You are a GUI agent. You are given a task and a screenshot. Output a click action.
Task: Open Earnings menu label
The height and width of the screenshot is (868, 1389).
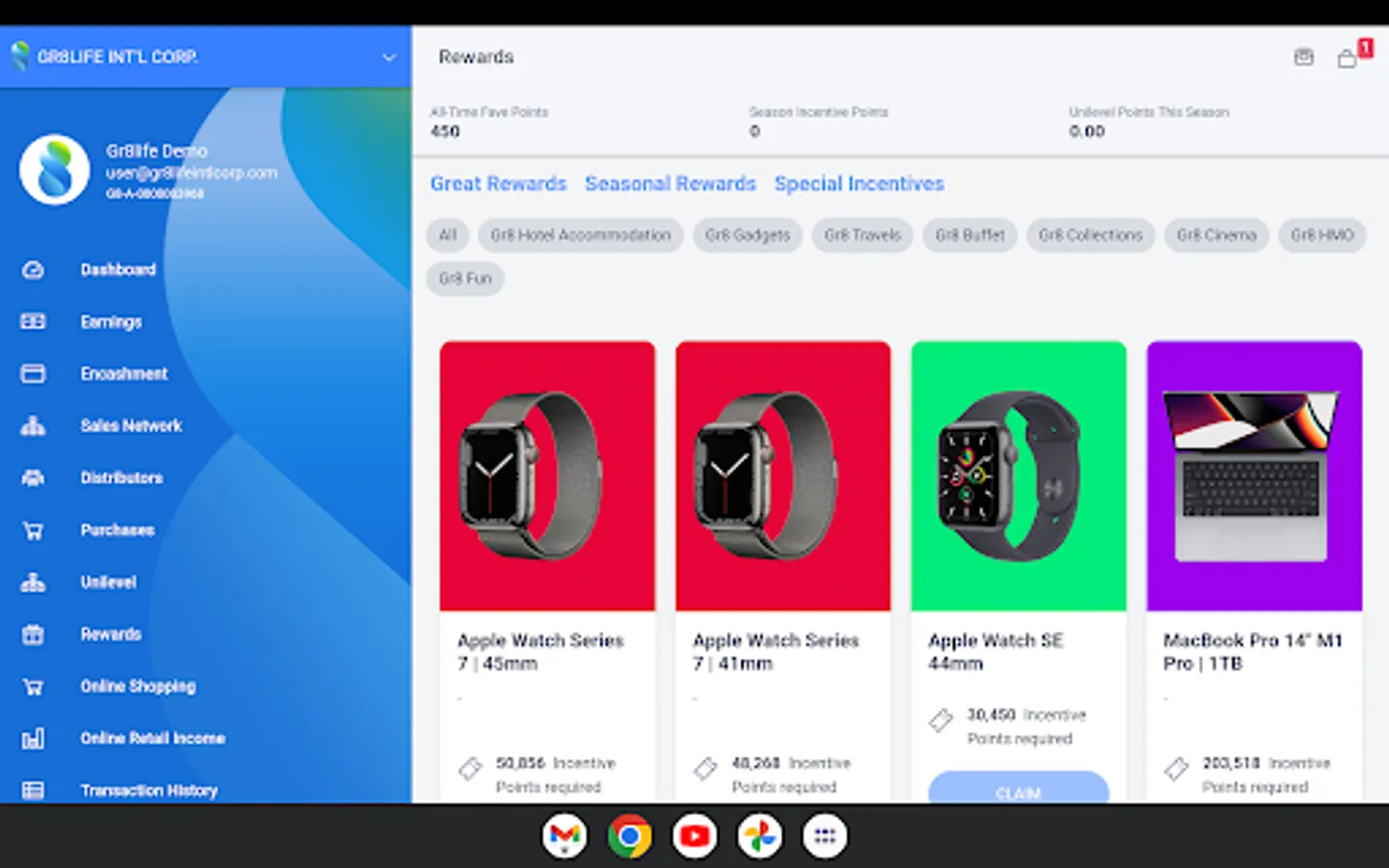[x=111, y=322]
